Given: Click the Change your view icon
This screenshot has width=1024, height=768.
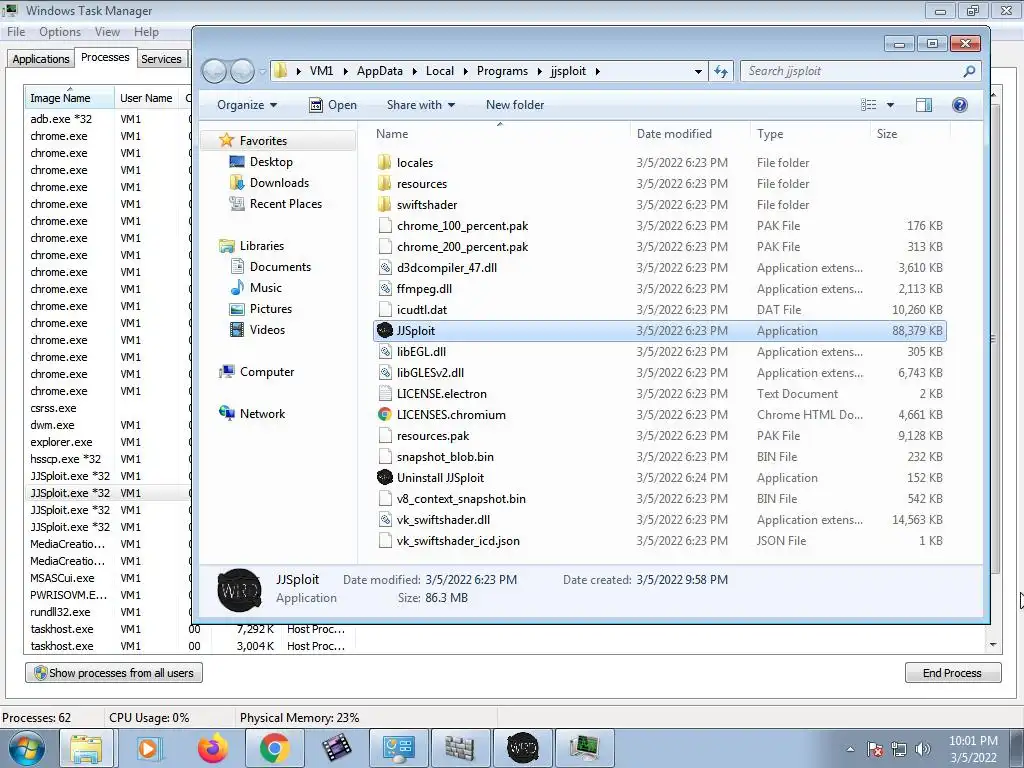Looking at the screenshot, I should pyautogui.click(x=869, y=104).
